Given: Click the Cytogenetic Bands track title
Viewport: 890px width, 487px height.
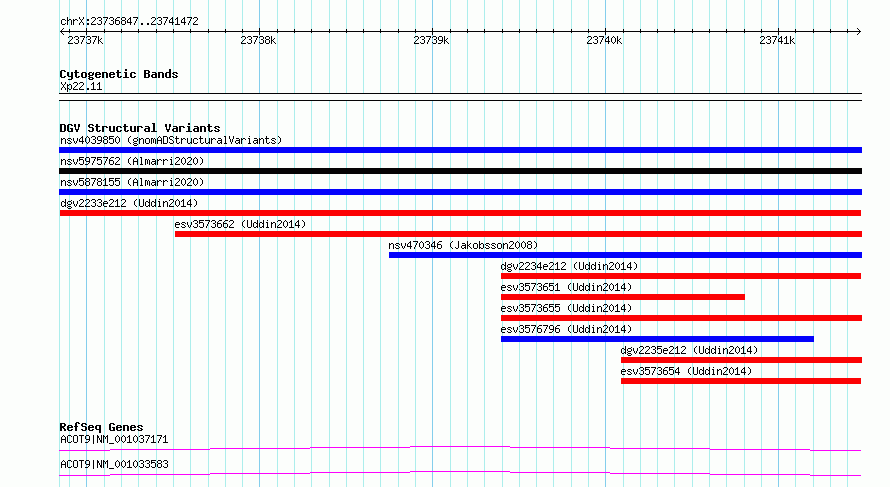Looking at the screenshot, I should click(x=119, y=74).
